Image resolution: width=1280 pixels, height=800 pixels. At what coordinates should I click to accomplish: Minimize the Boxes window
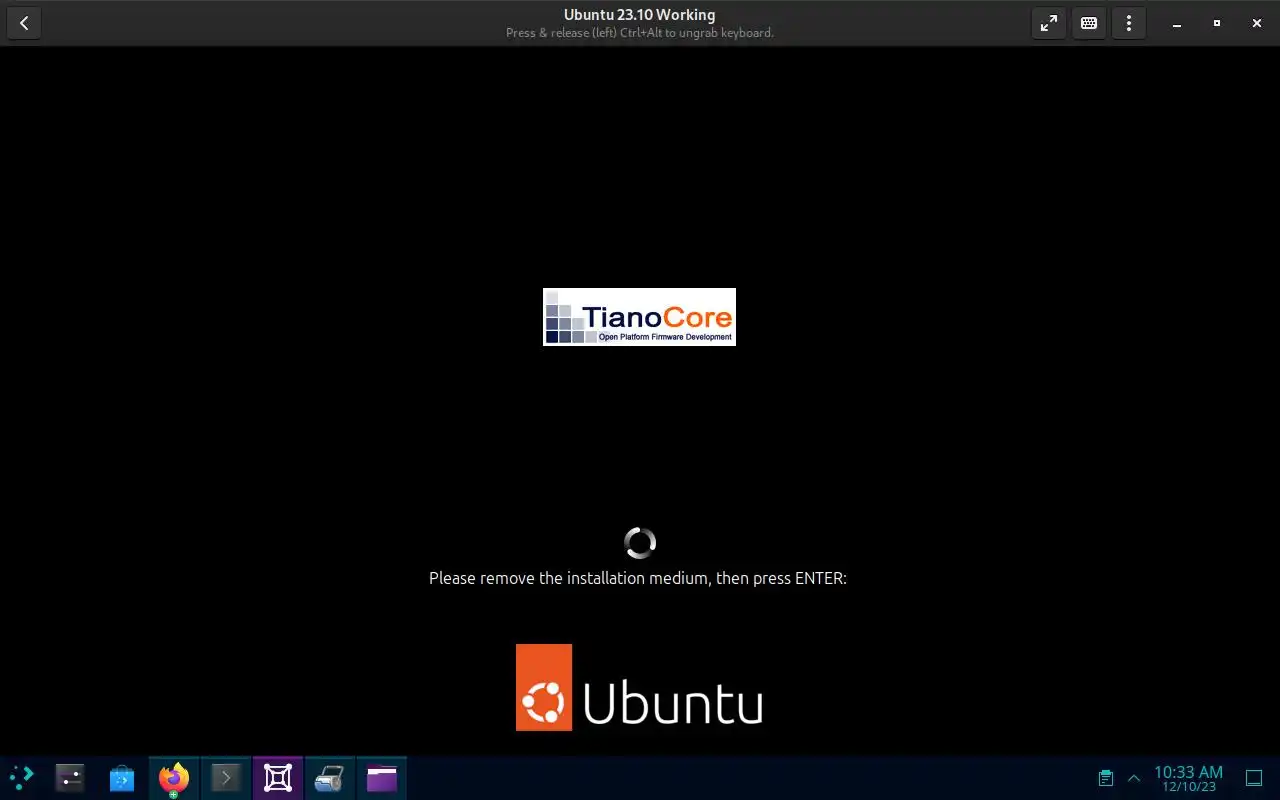pyautogui.click(x=1177, y=23)
